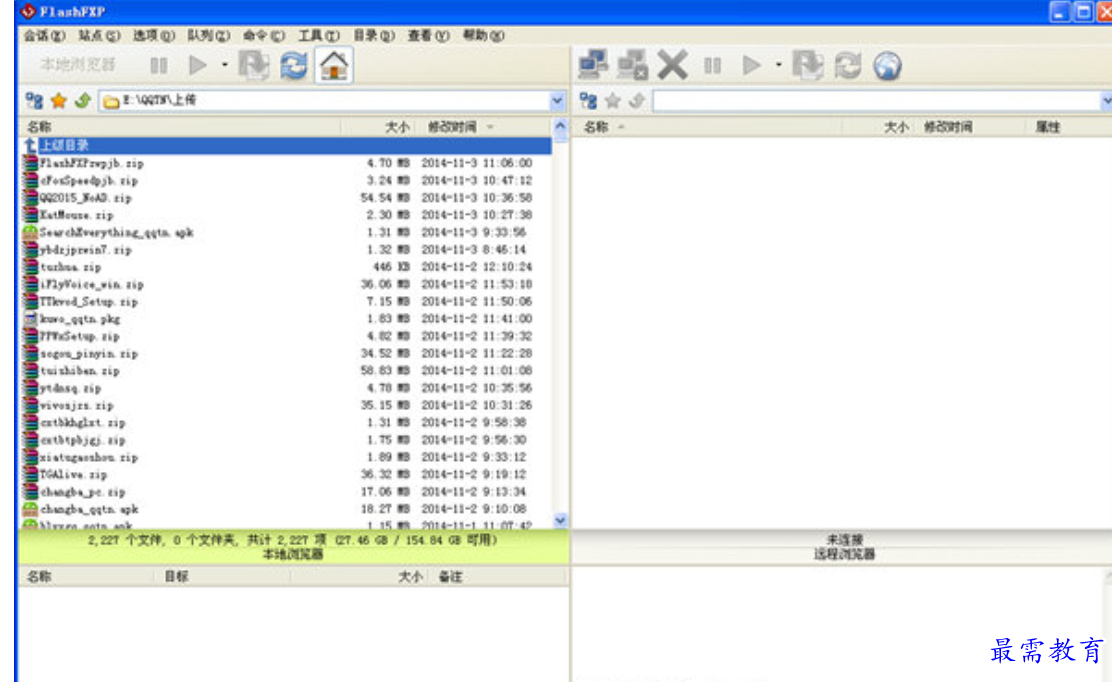Click the remote connect computers icon
The height and width of the screenshot is (682, 1112).
[593, 65]
